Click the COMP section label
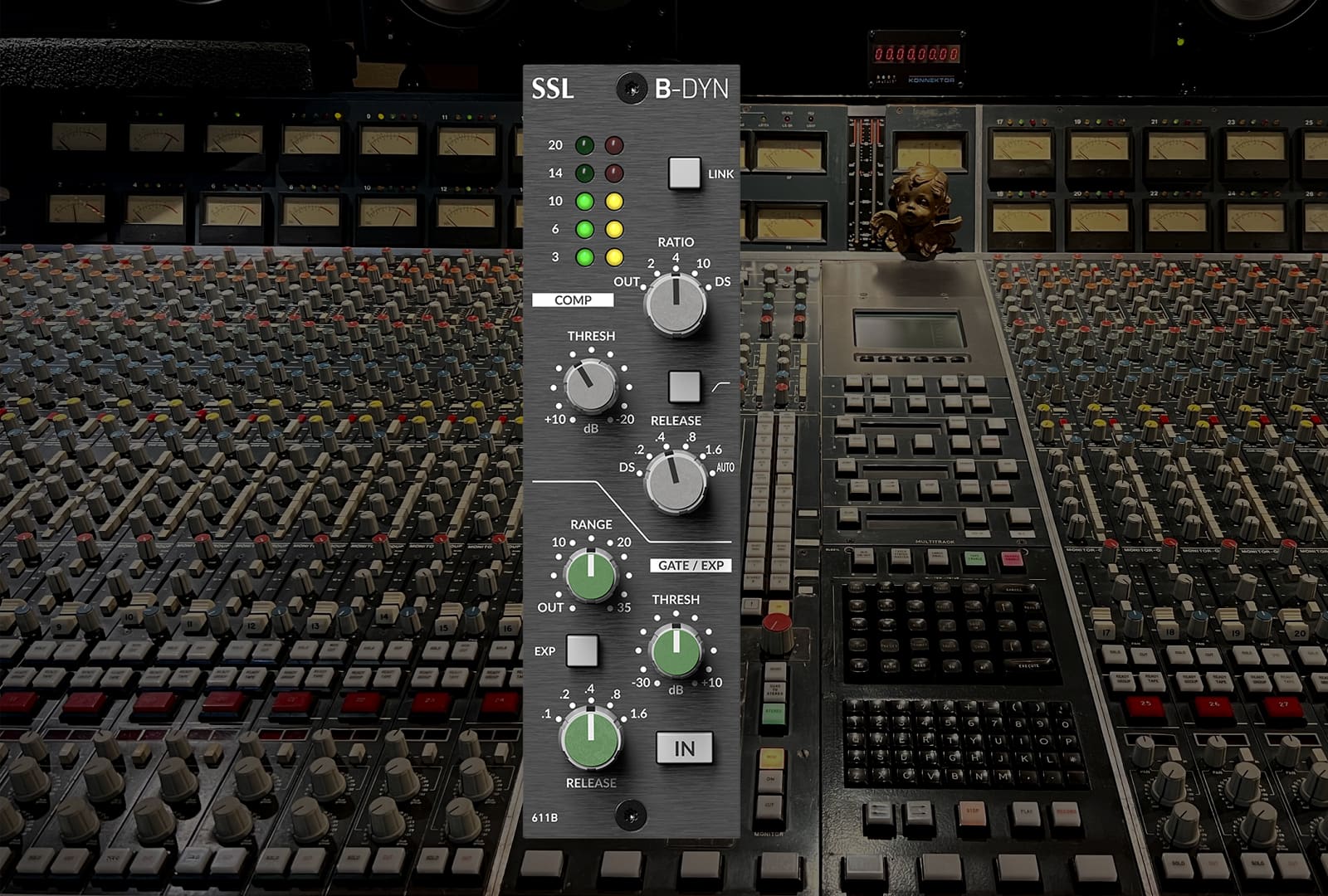The image size is (1328, 896). [573, 300]
